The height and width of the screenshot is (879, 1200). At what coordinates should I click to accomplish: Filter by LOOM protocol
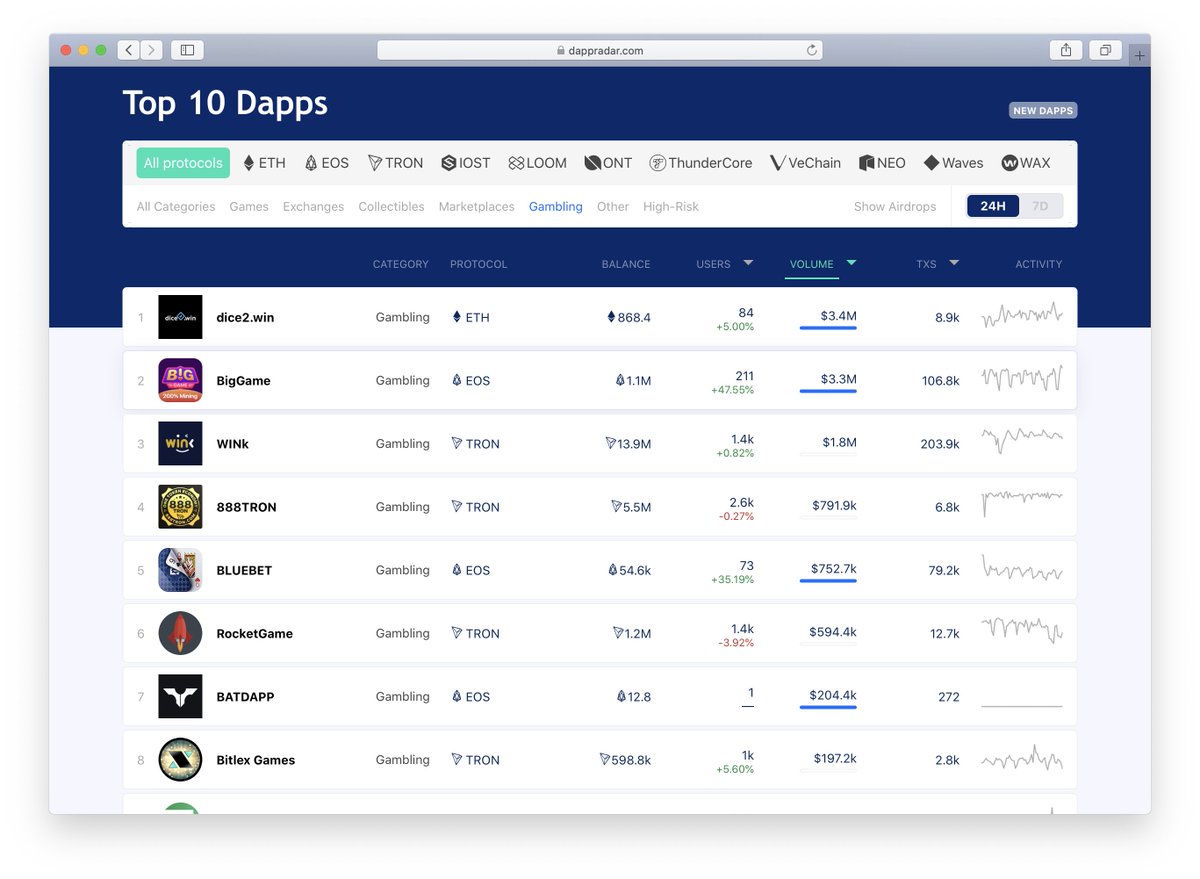click(x=537, y=163)
